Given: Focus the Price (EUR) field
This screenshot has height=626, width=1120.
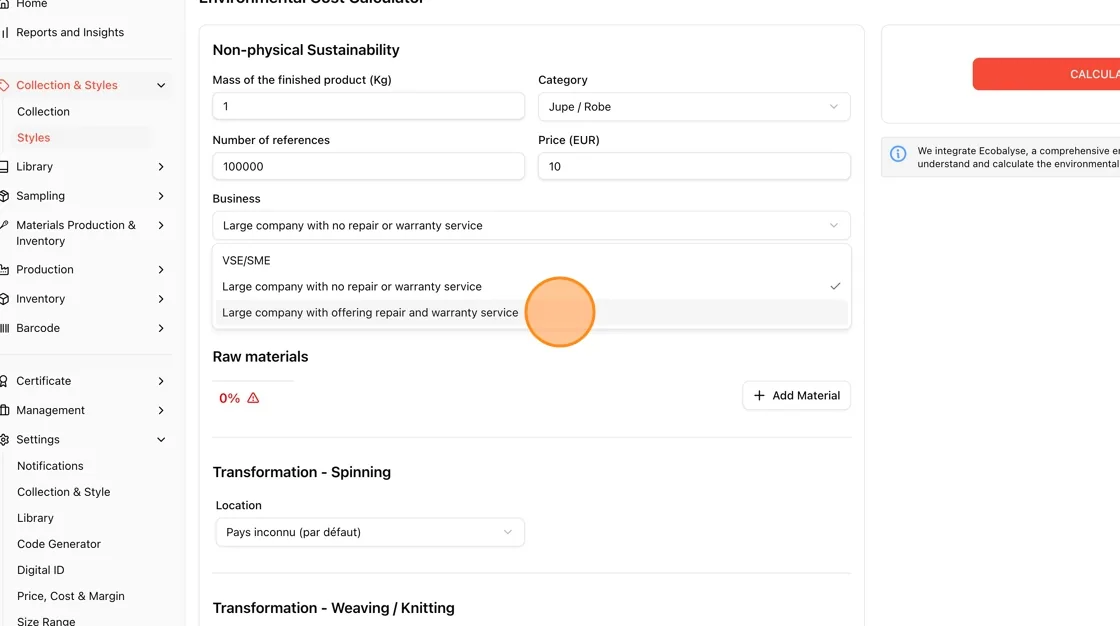Looking at the screenshot, I should tap(694, 167).
